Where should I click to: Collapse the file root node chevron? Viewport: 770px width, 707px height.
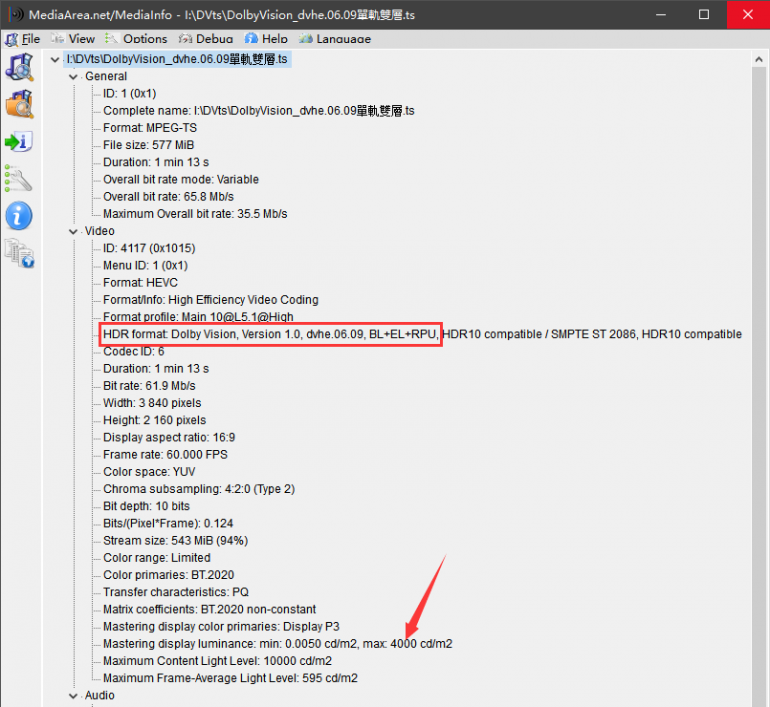(55, 59)
